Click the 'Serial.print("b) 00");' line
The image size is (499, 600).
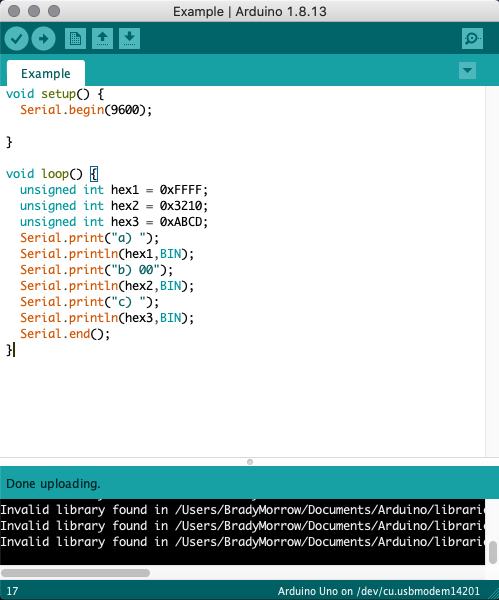96,271
